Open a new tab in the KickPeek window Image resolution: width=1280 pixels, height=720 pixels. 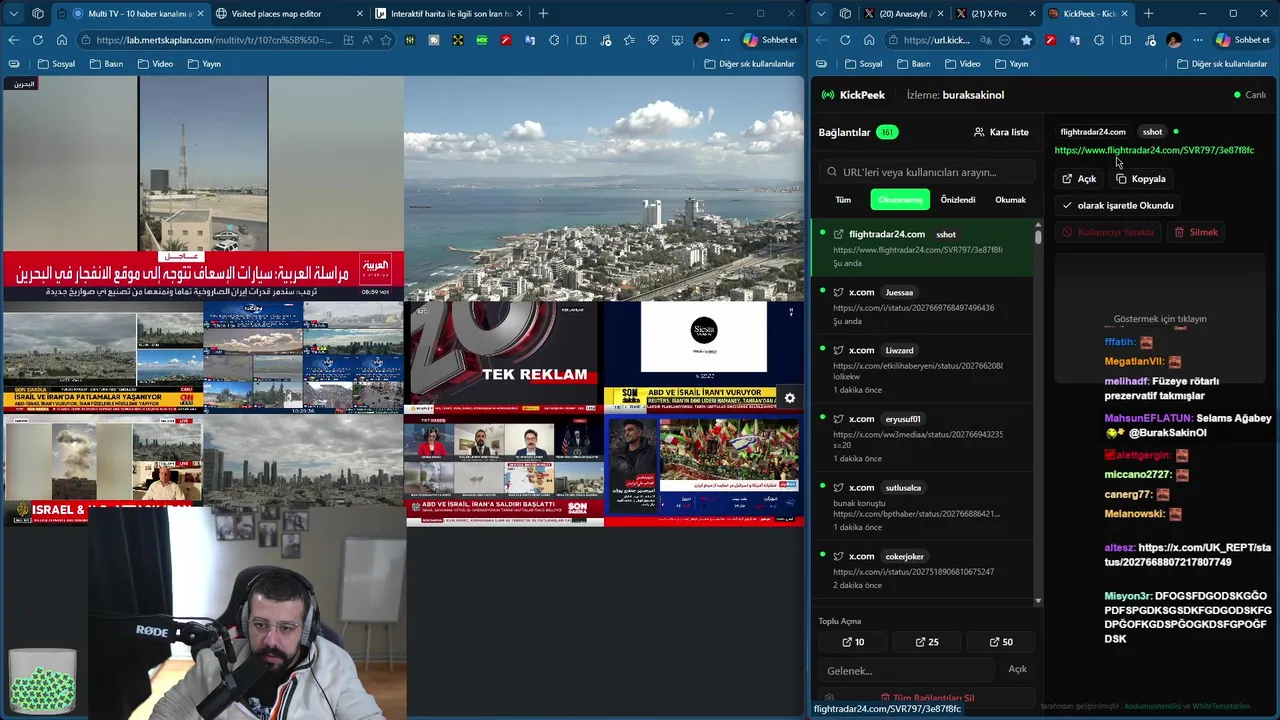(x=1148, y=13)
